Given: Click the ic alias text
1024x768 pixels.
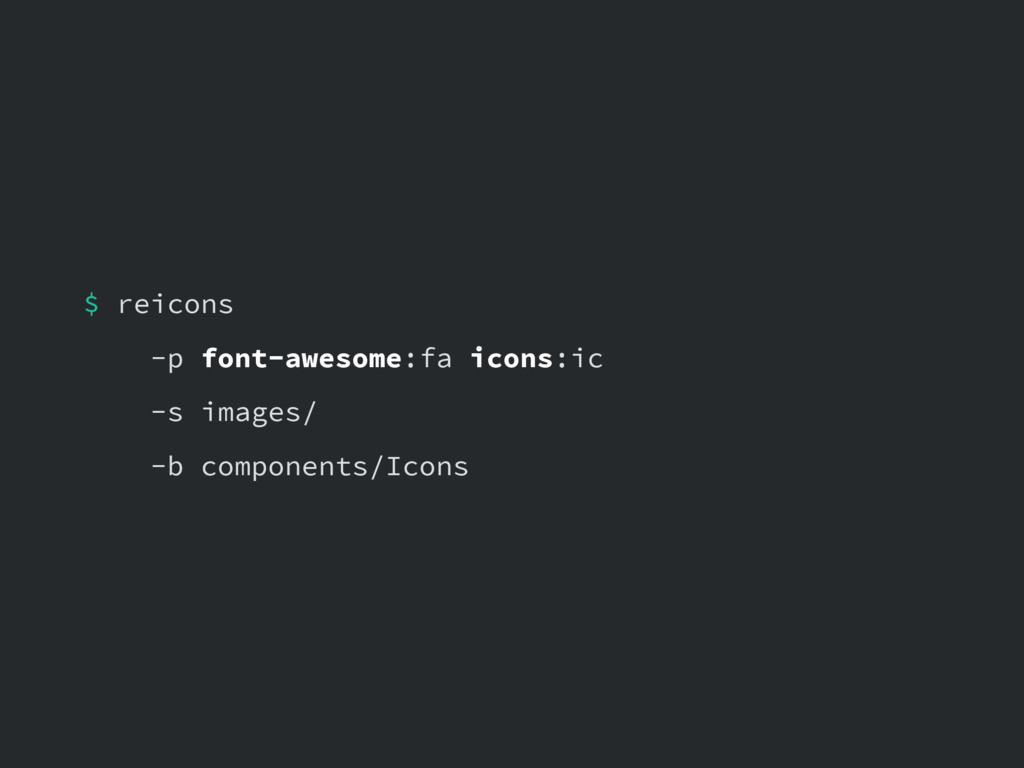Looking at the screenshot, I should (x=586, y=358).
